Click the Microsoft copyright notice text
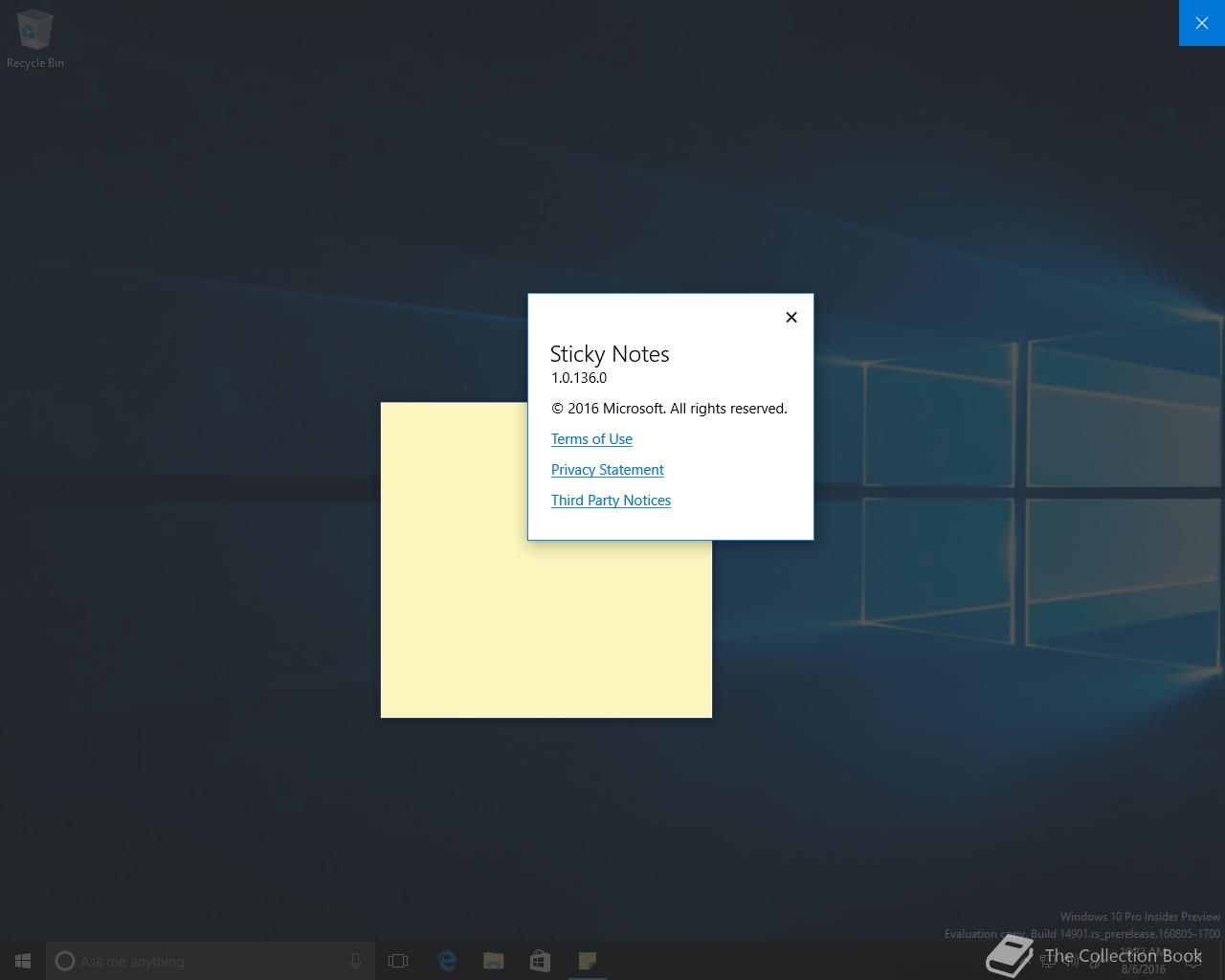The image size is (1225, 980). point(669,409)
